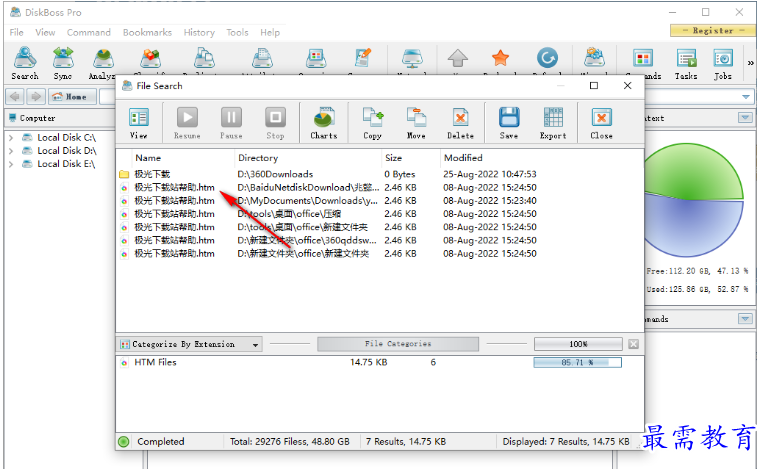
Task: Click the Home button
Action: click(71, 97)
